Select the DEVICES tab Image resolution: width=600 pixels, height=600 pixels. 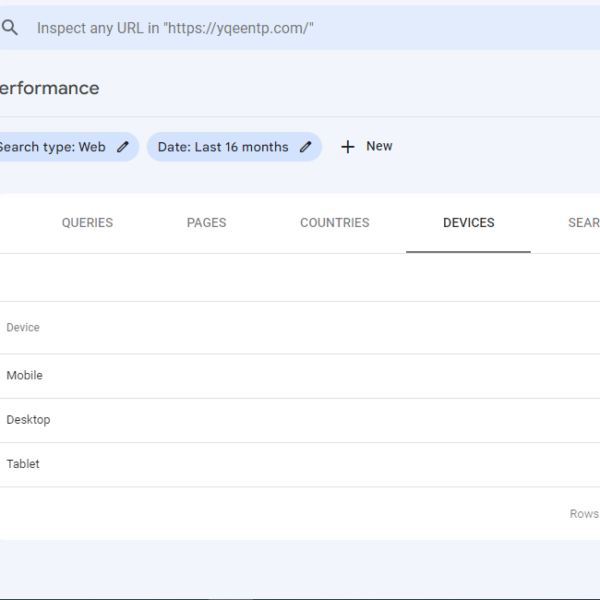point(468,223)
